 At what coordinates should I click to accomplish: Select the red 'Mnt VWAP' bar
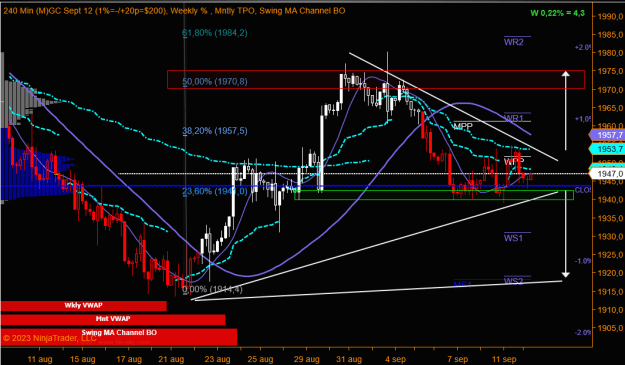click(x=113, y=319)
